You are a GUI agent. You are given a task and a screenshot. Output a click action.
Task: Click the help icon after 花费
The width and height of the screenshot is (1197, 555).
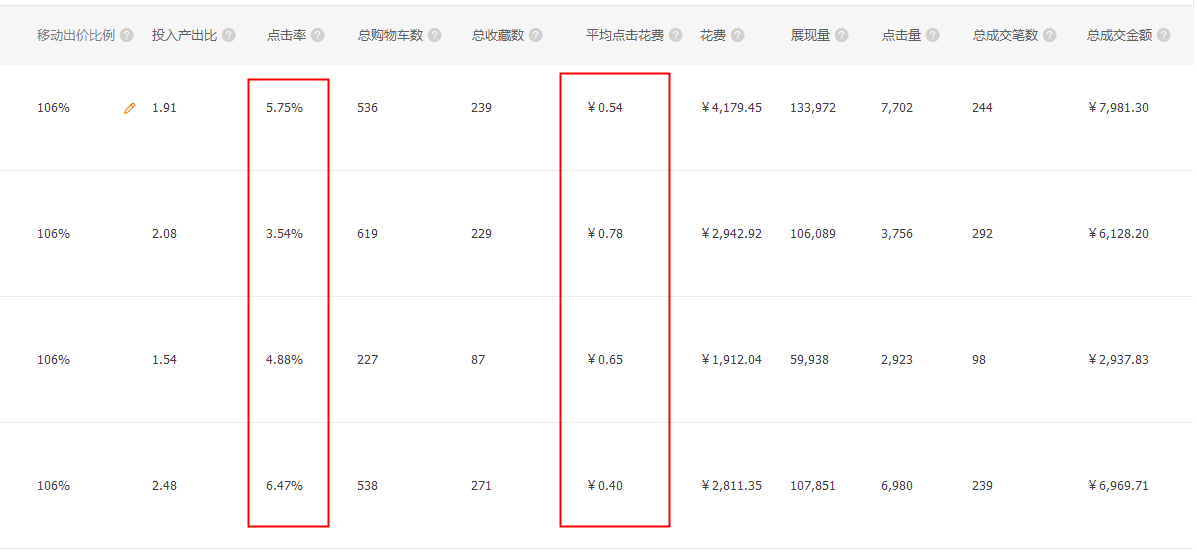tap(737, 35)
